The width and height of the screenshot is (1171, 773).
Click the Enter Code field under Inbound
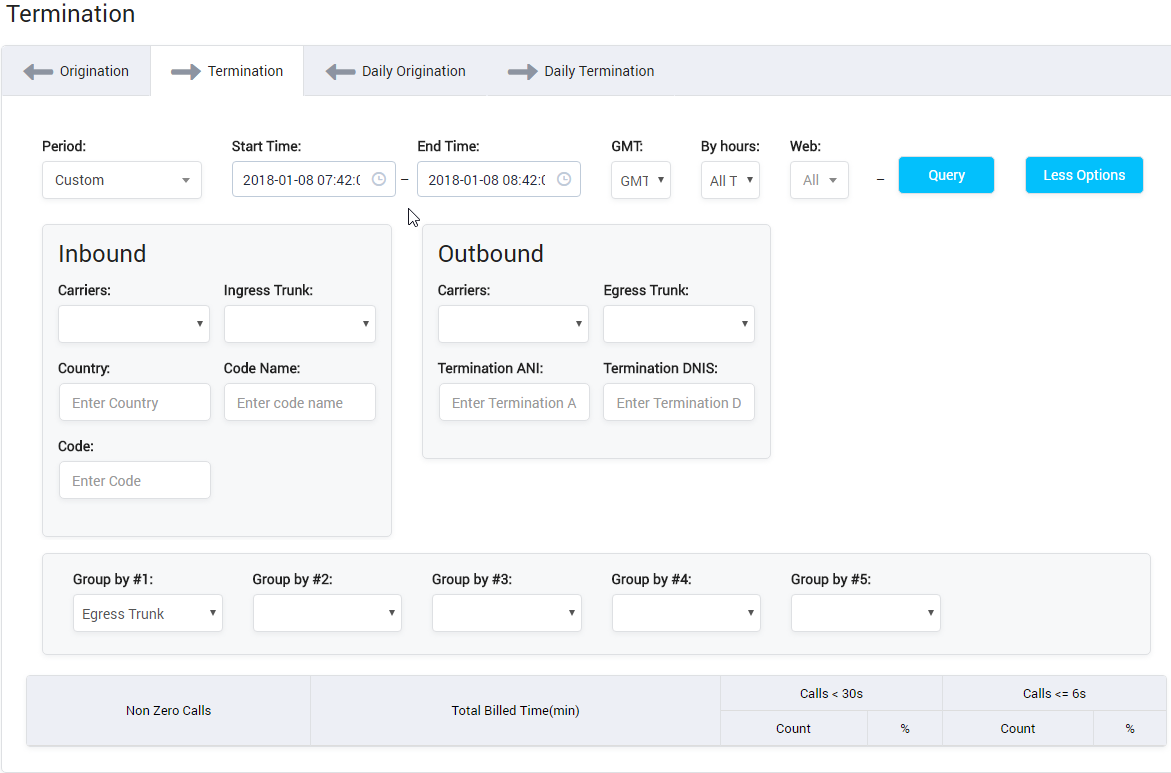tap(134, 480)
